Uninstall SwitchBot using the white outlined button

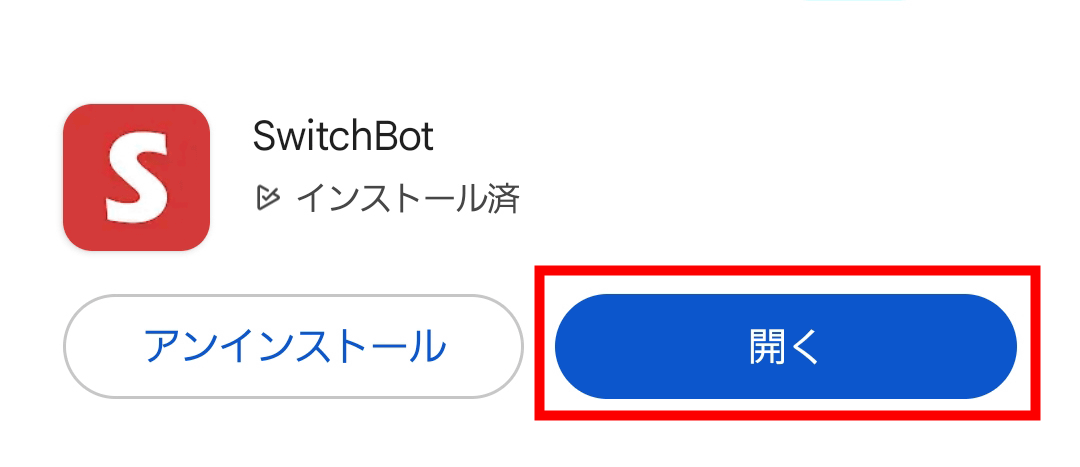click(x=293, y=346)
